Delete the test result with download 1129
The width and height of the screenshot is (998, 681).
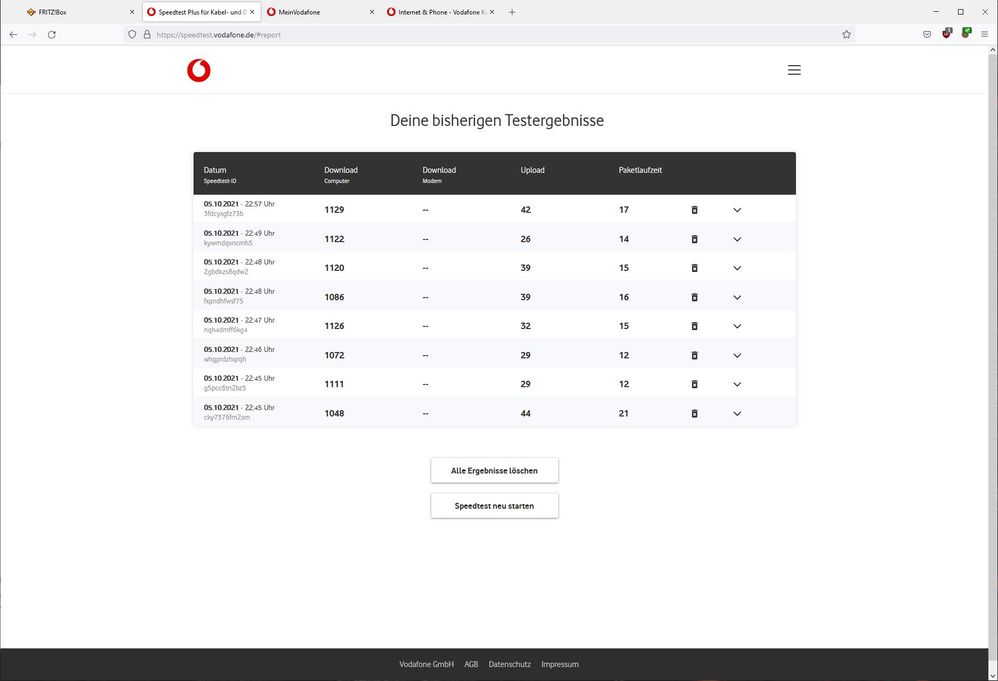[694, 210]
